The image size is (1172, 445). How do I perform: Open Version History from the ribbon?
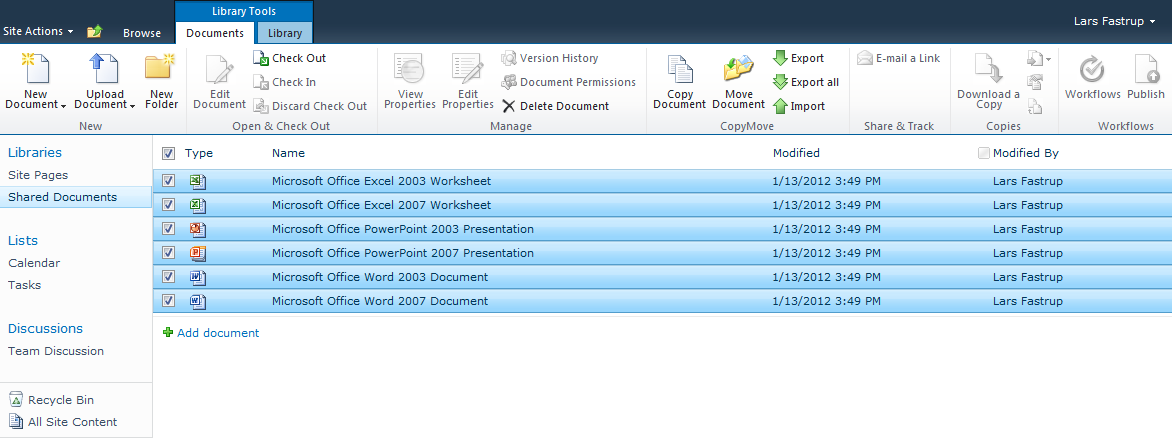coord(549,58)
